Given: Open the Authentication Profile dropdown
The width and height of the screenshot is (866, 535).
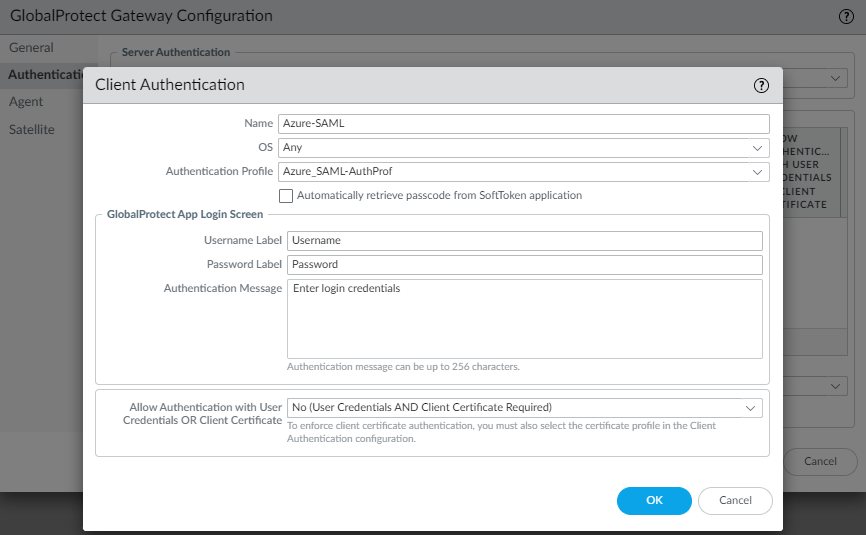Looking at the screenshot, I should pos(757,171).
